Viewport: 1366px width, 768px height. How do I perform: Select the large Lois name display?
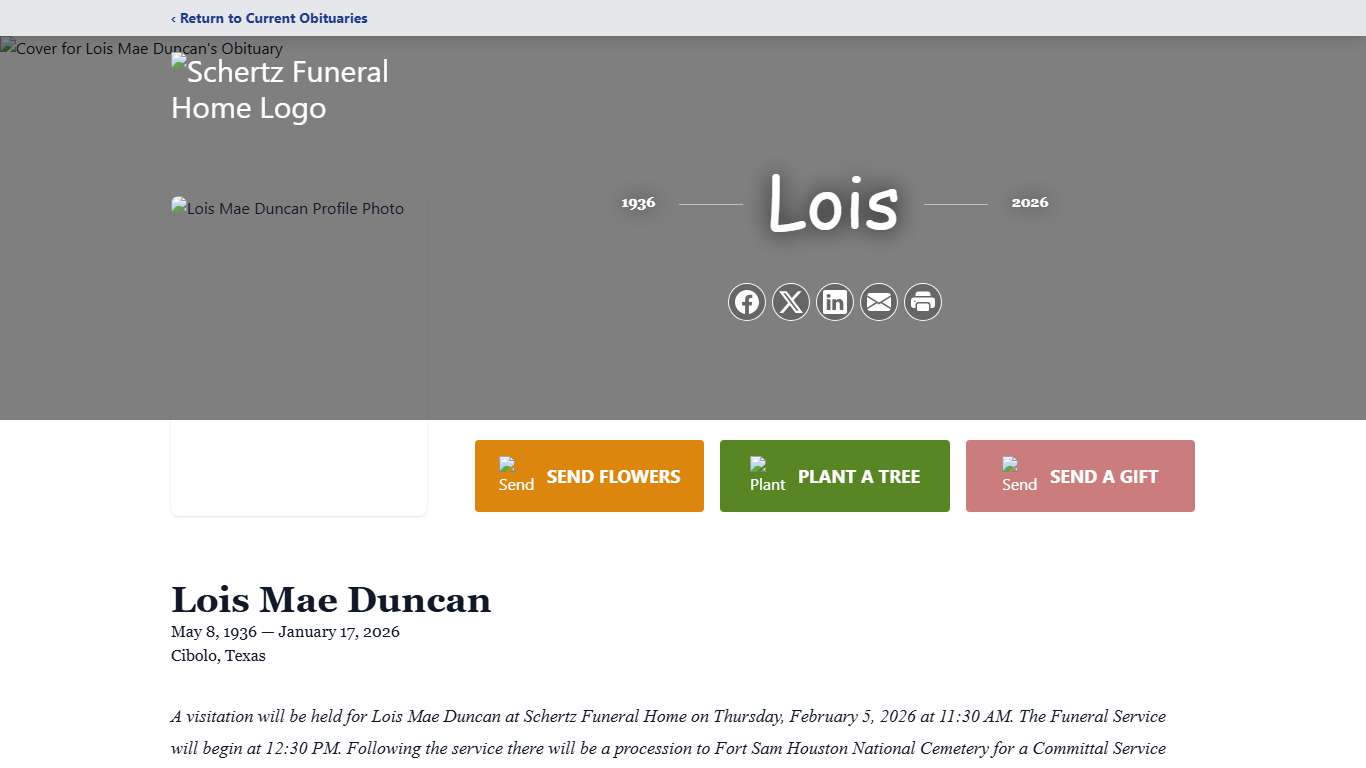(833, 203)
